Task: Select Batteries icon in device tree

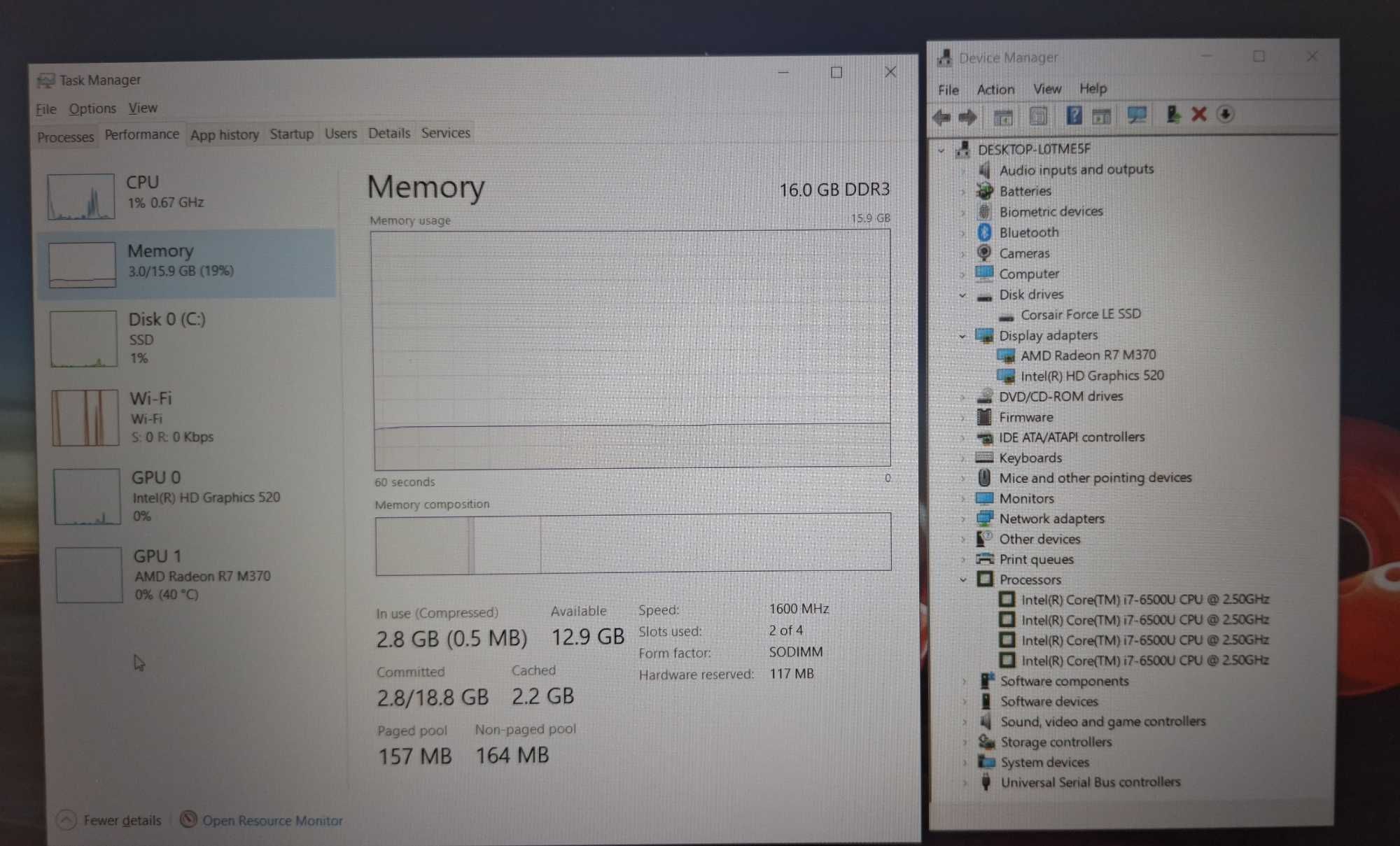Action: click(984, 190)
